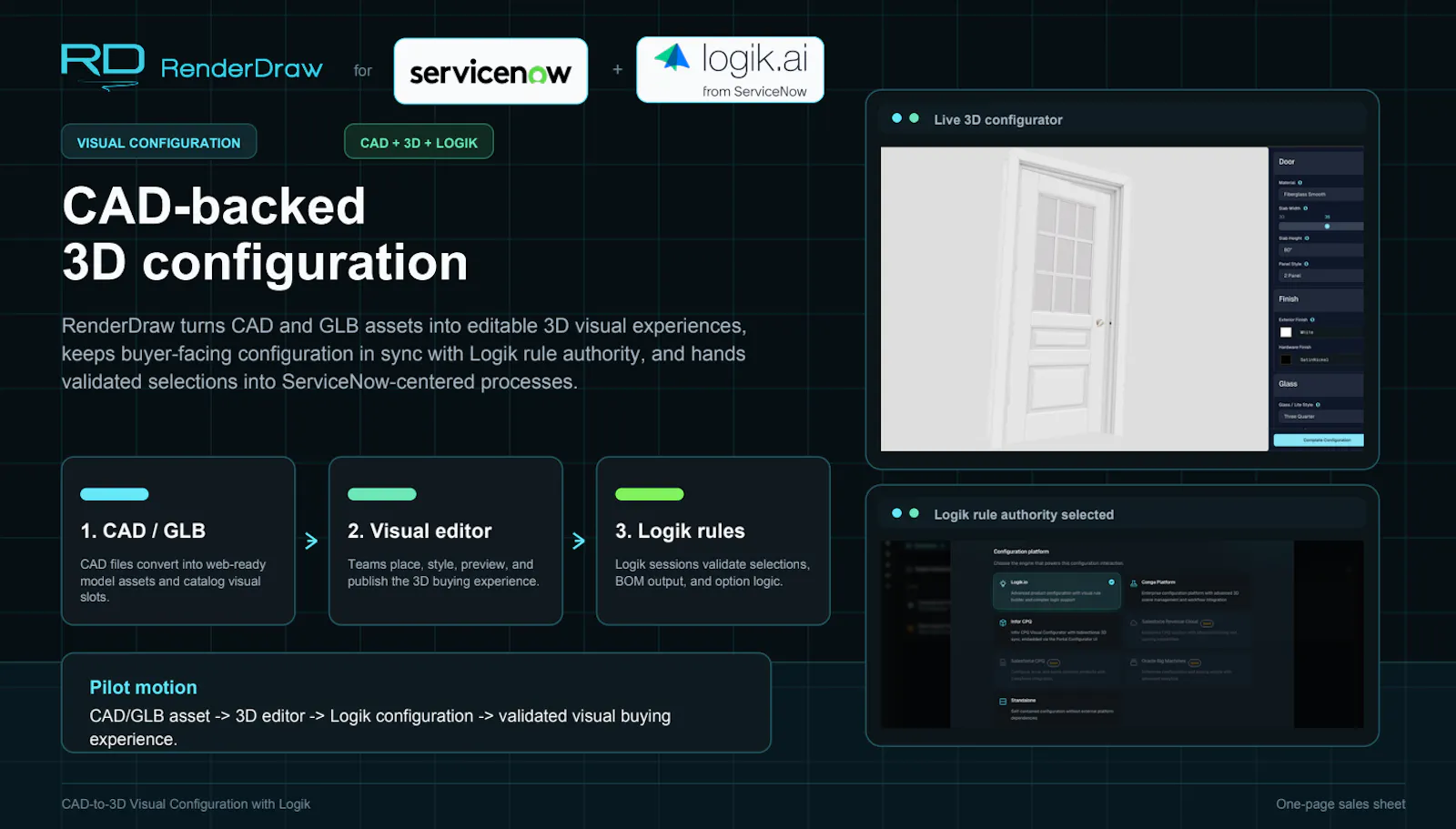Click the logik.ai from ServiceNow logo
This screenshot has width=1456, height=829.
click(x=730, y=69)
